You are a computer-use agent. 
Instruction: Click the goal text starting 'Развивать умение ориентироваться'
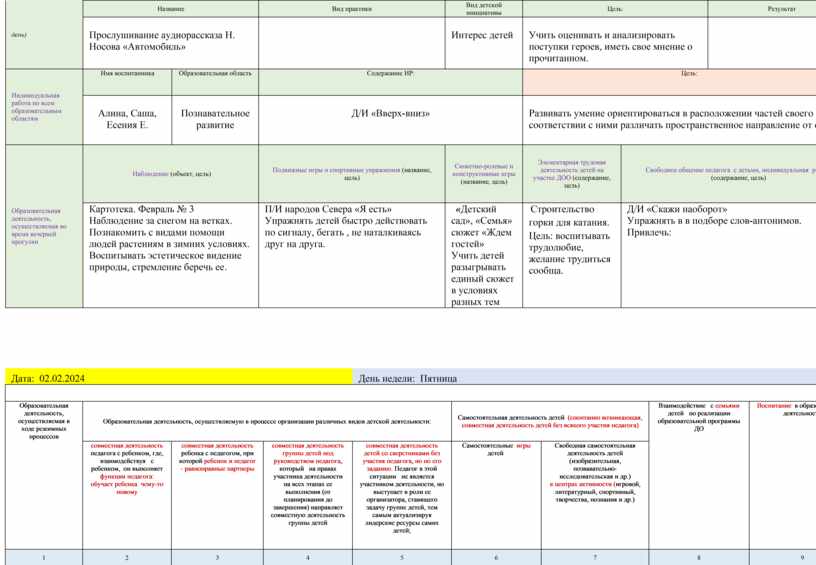(672, 119)
